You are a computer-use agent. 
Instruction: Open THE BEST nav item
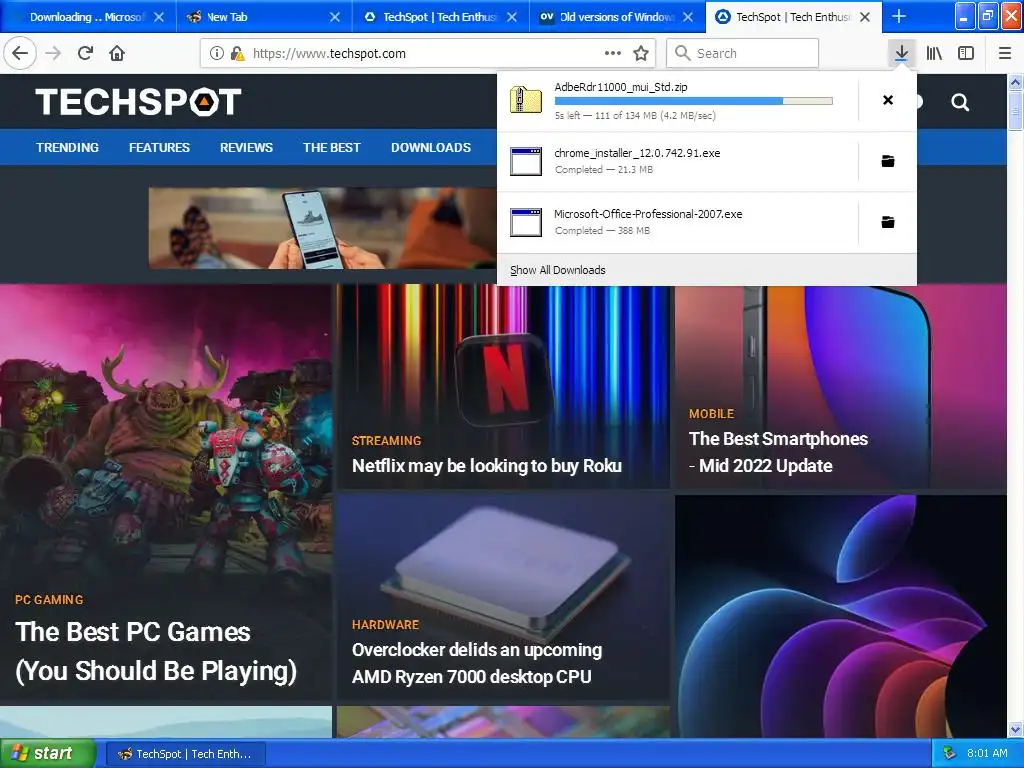(332, 148)
